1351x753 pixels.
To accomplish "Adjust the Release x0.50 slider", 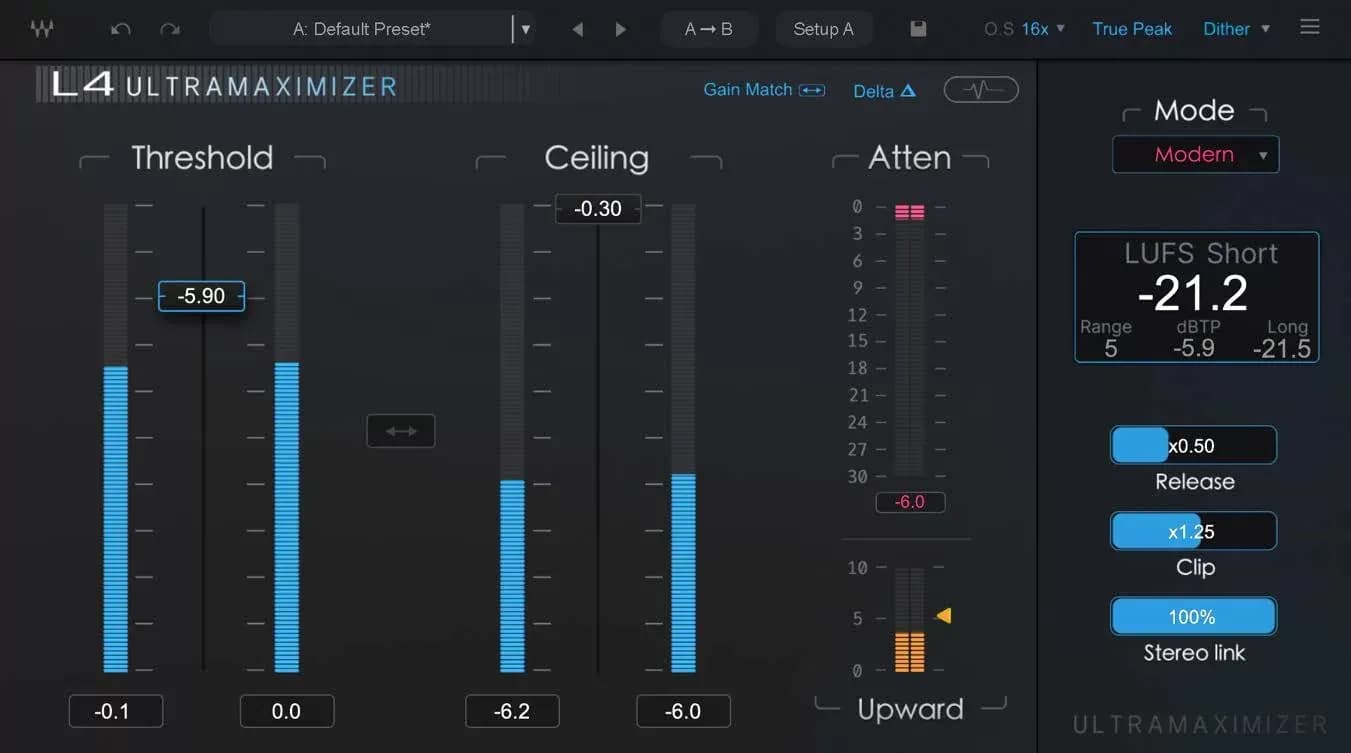I will (x=1193, y=445).
